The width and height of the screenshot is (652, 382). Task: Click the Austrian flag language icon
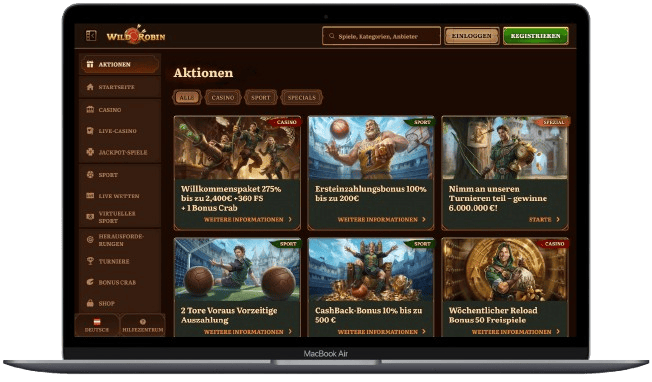pos(96,322)
